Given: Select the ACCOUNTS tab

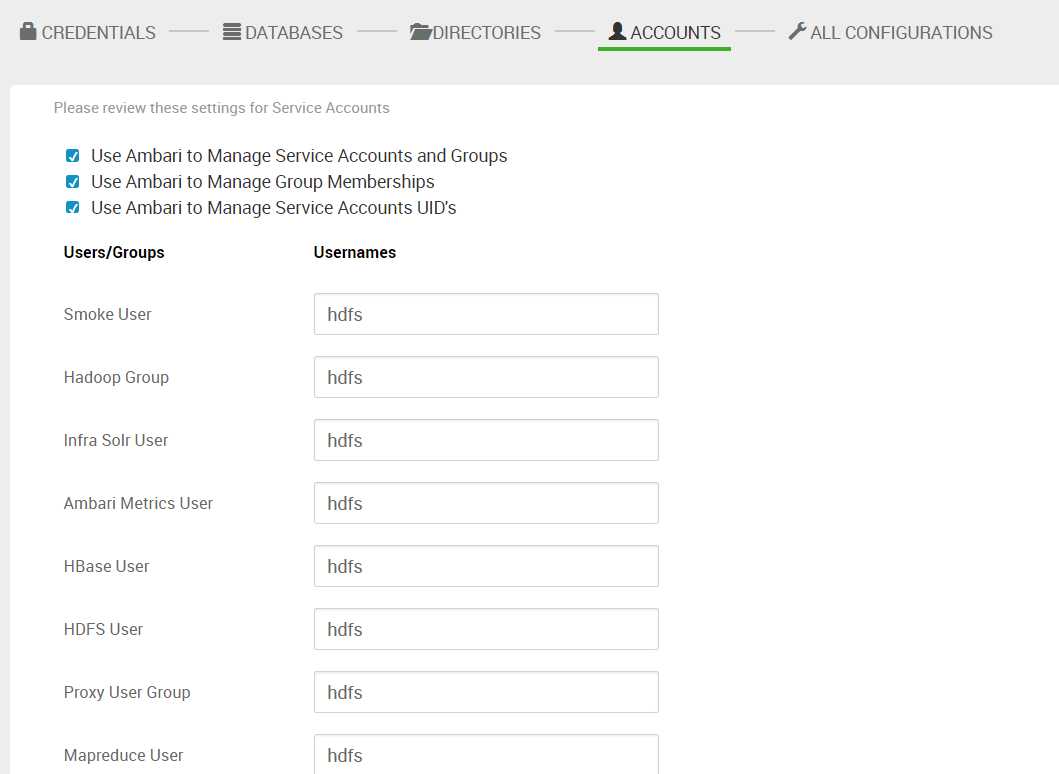Looking at the screenshot, I should 665,32.
